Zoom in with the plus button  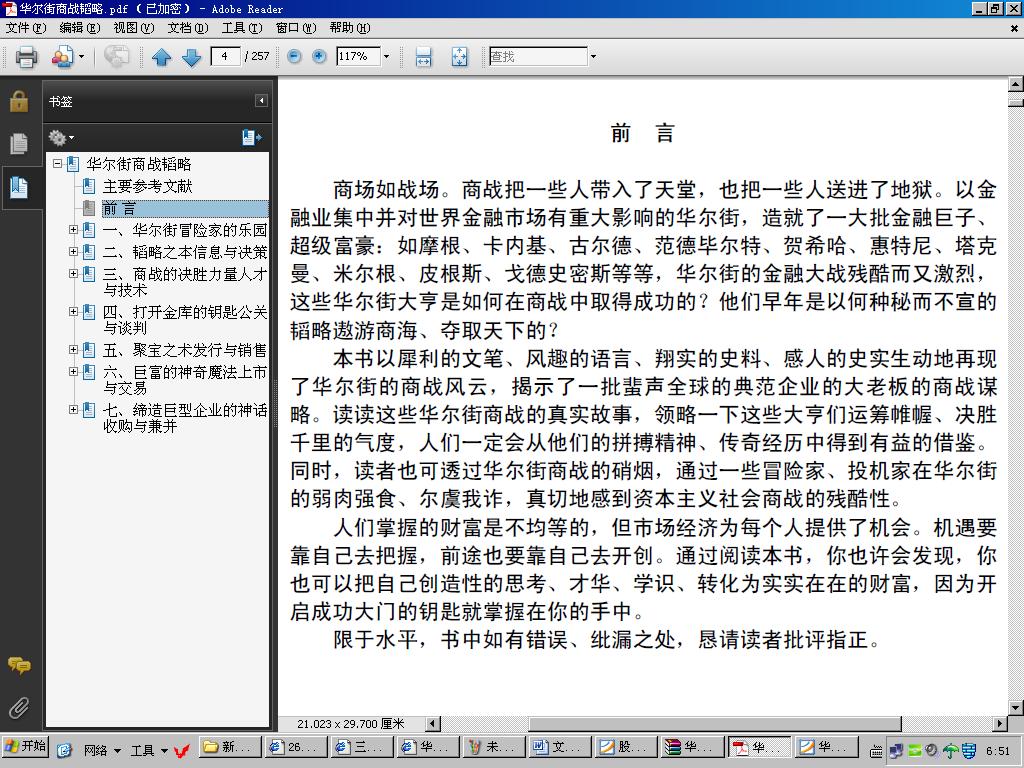[x=319, y=56]
